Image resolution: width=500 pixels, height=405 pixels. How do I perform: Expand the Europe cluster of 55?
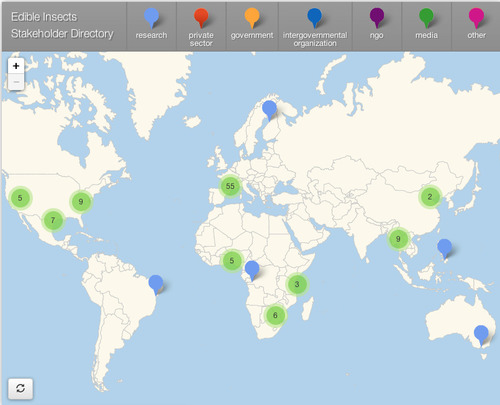pos(230,186)
